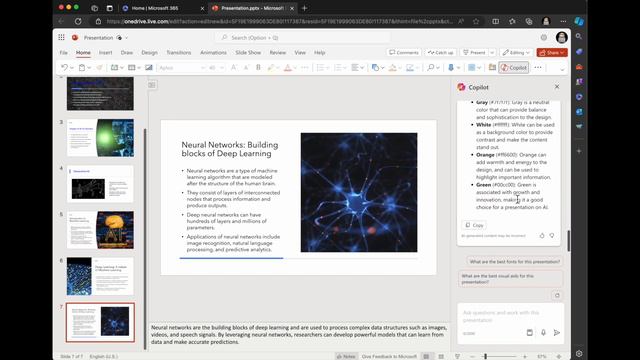Click the thumbs up icon in Copilot
640x360 pixels.
coord(542,236)
